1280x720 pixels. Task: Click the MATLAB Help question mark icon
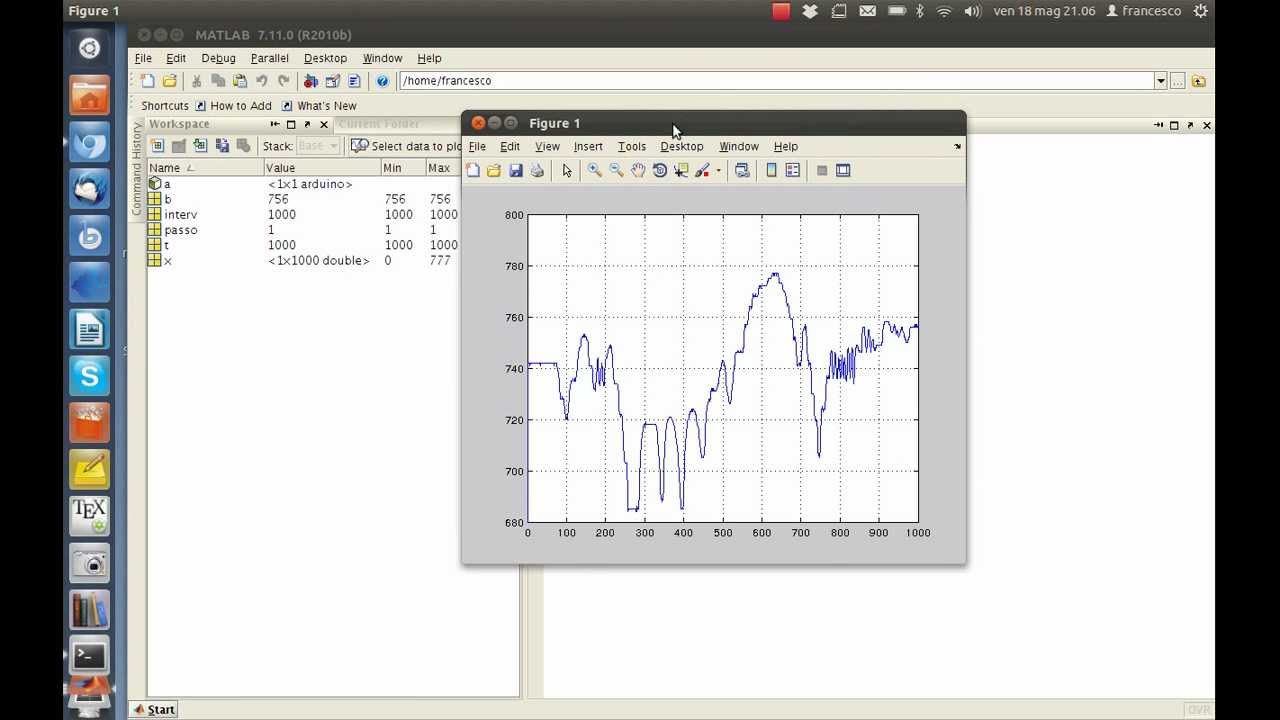point(382,81)
